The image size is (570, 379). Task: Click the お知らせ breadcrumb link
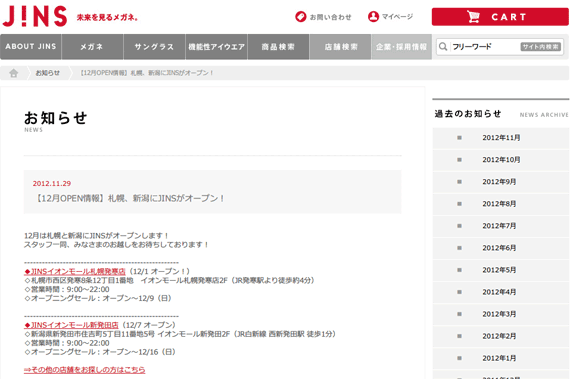pos(48,73)
